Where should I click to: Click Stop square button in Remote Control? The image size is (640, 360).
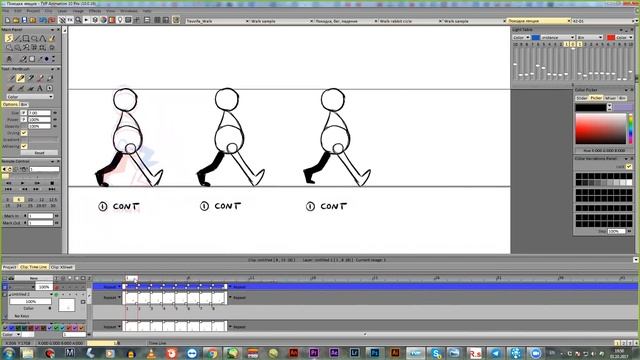pos(52,183)
